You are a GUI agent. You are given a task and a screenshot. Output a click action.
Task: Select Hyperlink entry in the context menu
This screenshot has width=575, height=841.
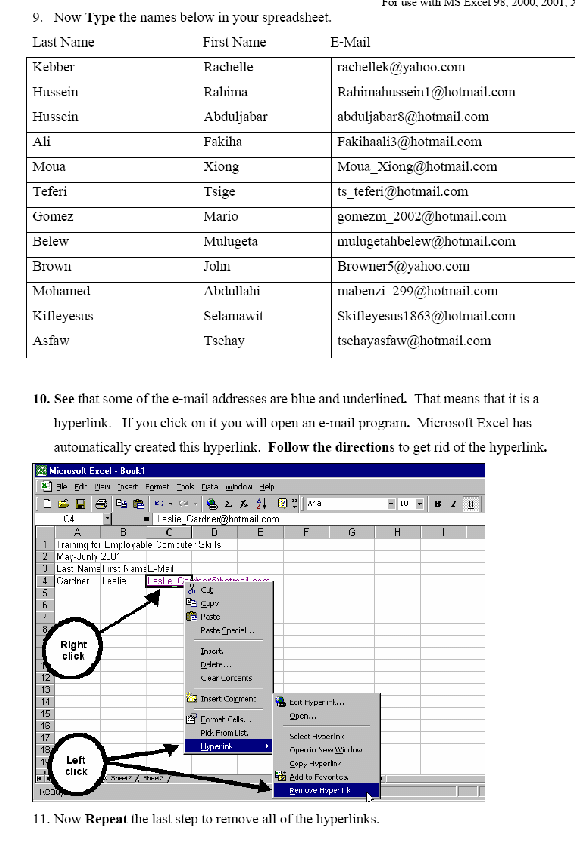(228, 747)
